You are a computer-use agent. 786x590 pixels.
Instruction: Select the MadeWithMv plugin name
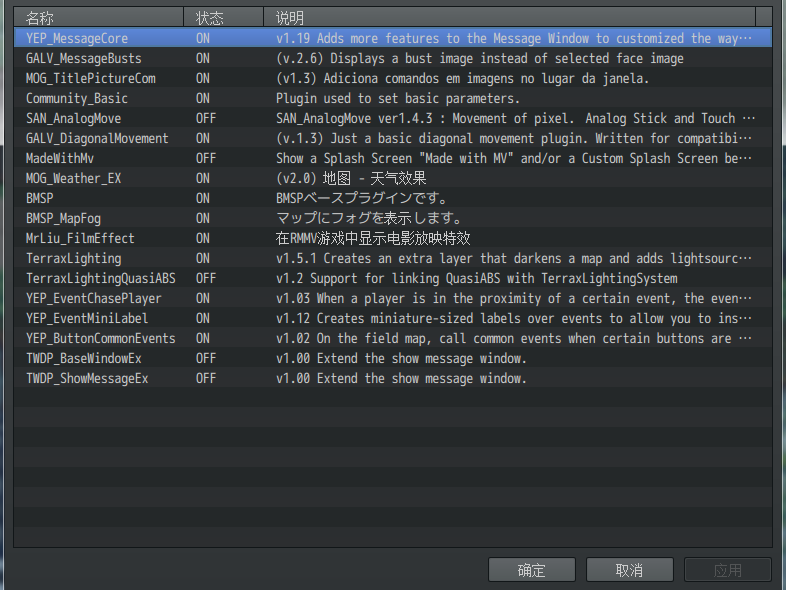(x=60, y=158)
